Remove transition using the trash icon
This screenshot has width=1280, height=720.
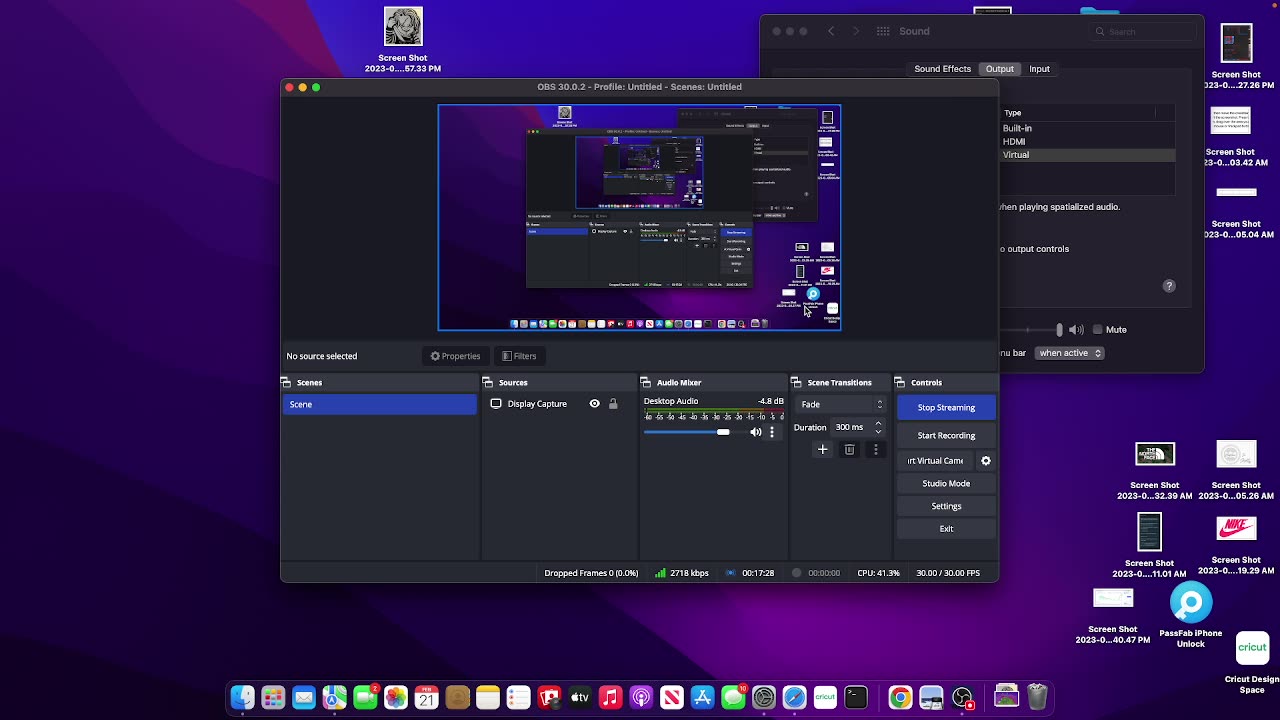pyautogui.click(x=849, y=450)
